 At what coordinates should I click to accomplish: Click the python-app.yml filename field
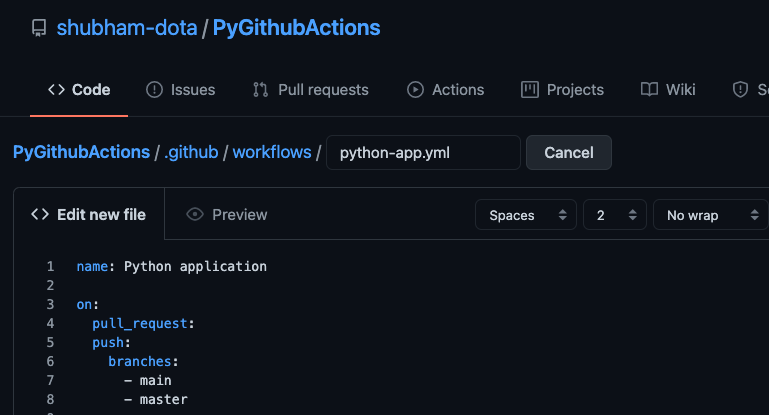click(423, 153)
